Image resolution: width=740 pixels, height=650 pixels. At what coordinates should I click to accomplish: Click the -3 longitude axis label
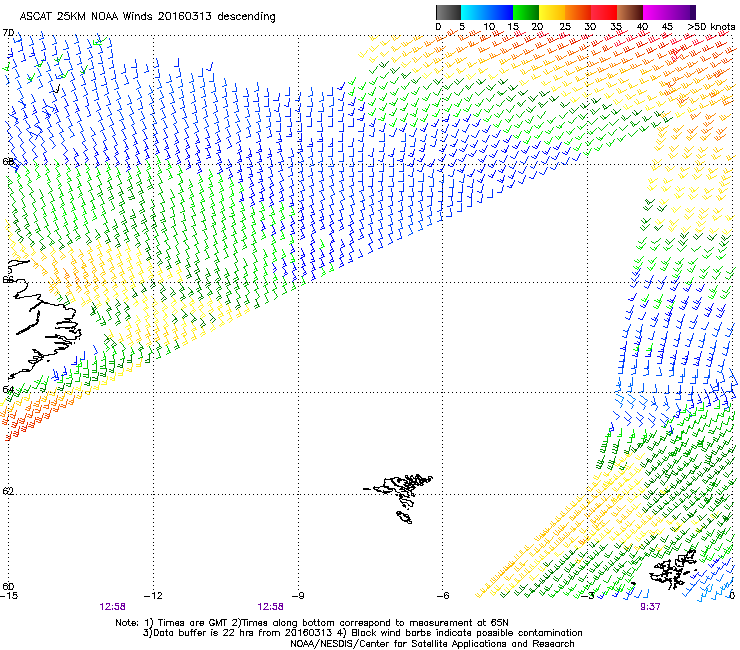pos(588,596)
